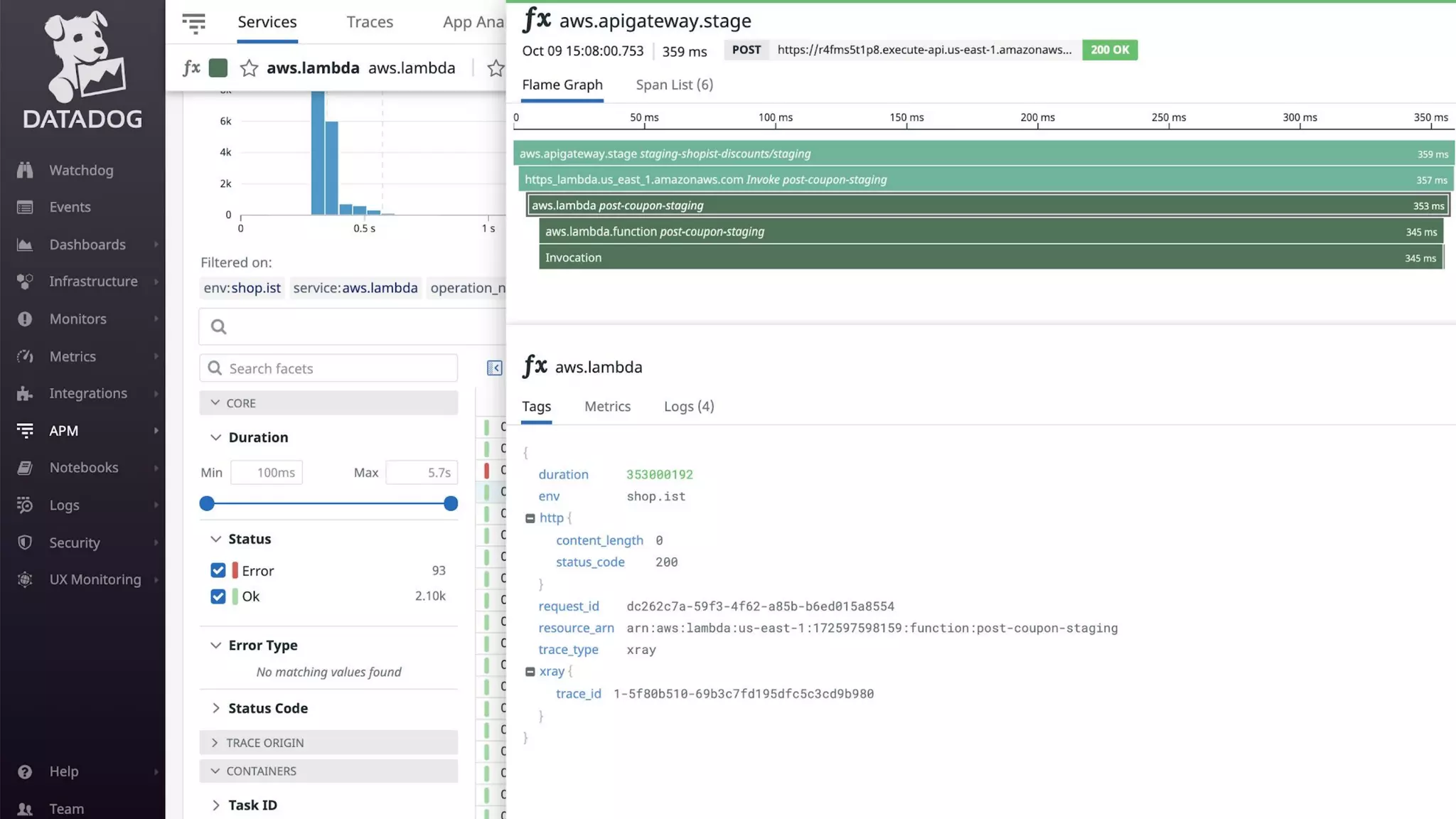Image resolution: width=1456 pixels, height=819 pixels.
Task: Click the Security shield icon
Action: tap(25, 542)
